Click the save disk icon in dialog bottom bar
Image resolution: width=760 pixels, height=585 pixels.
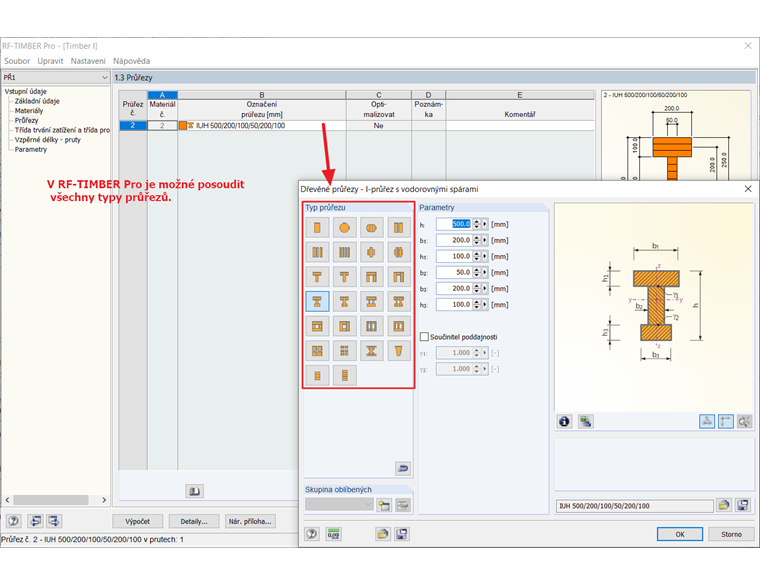(401, 534)
